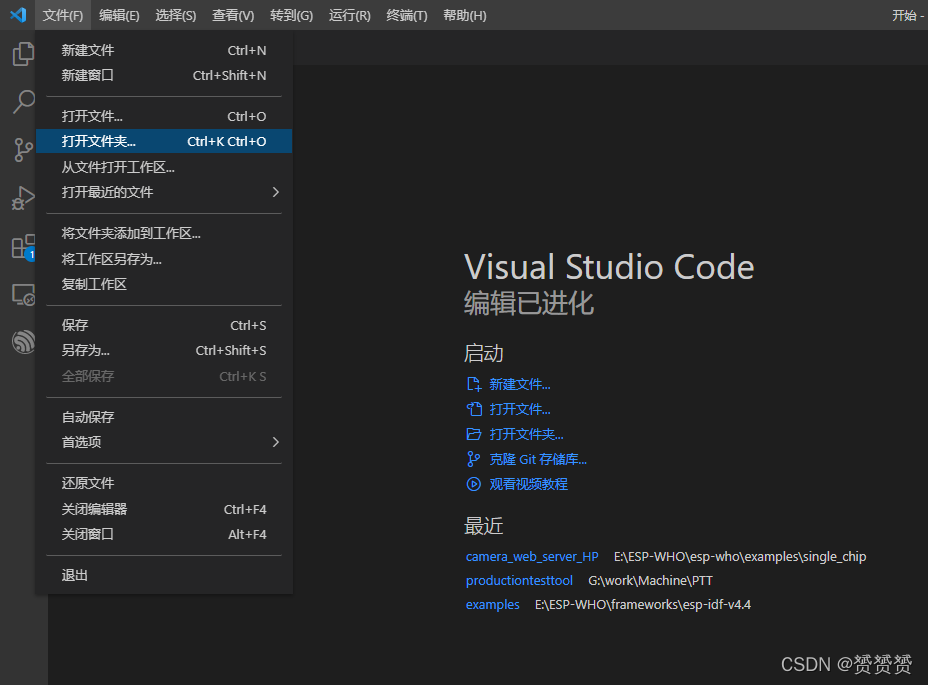Click the 开始 tab title
Screen dimensions: 928x685
(904, 15)
